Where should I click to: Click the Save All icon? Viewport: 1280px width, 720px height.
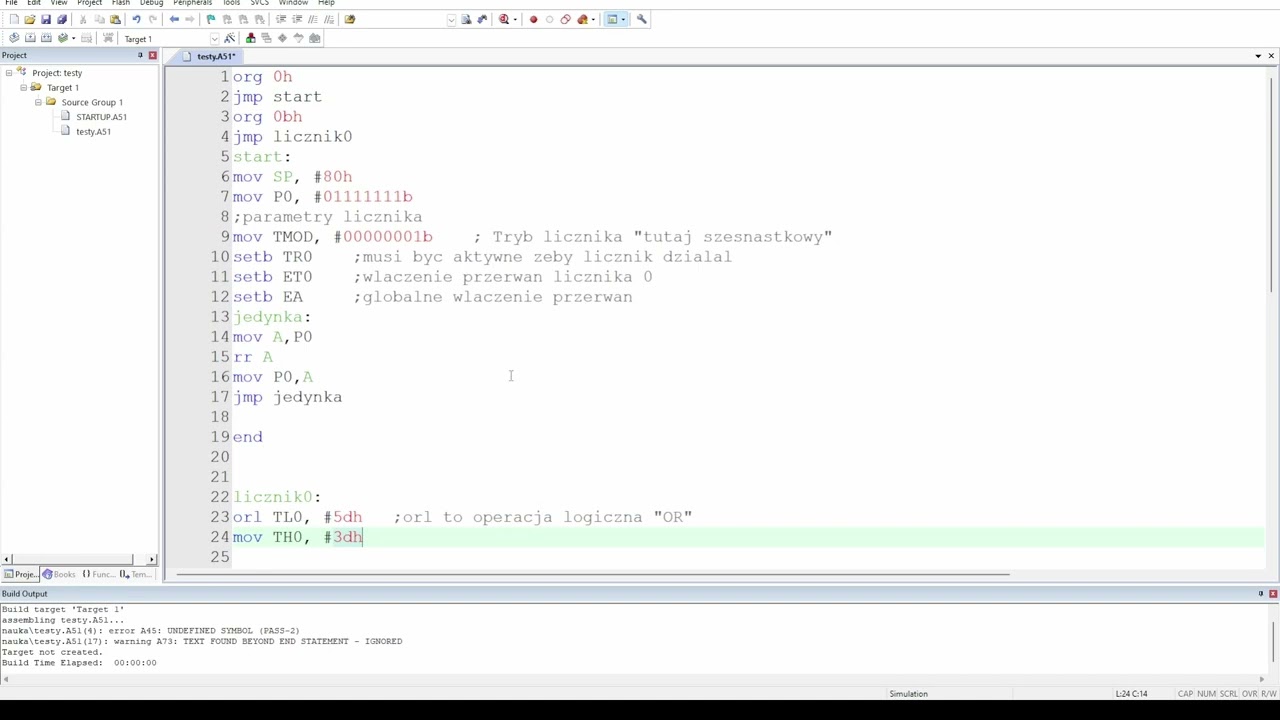coord(62,19)
